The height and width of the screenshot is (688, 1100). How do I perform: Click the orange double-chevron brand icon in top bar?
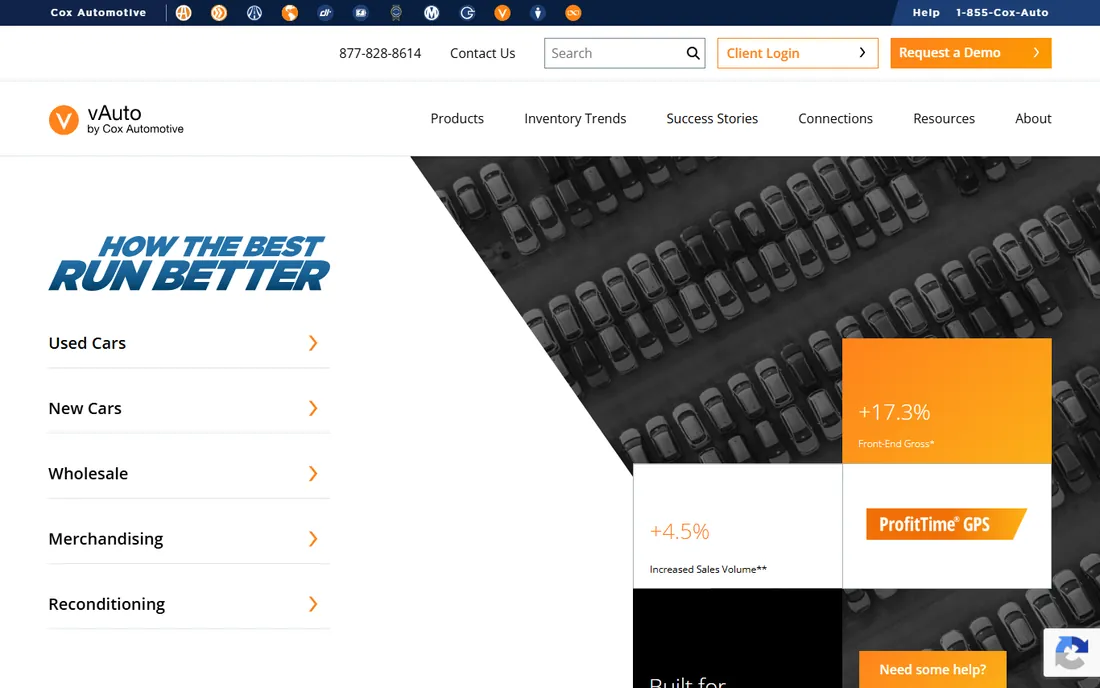219,13
